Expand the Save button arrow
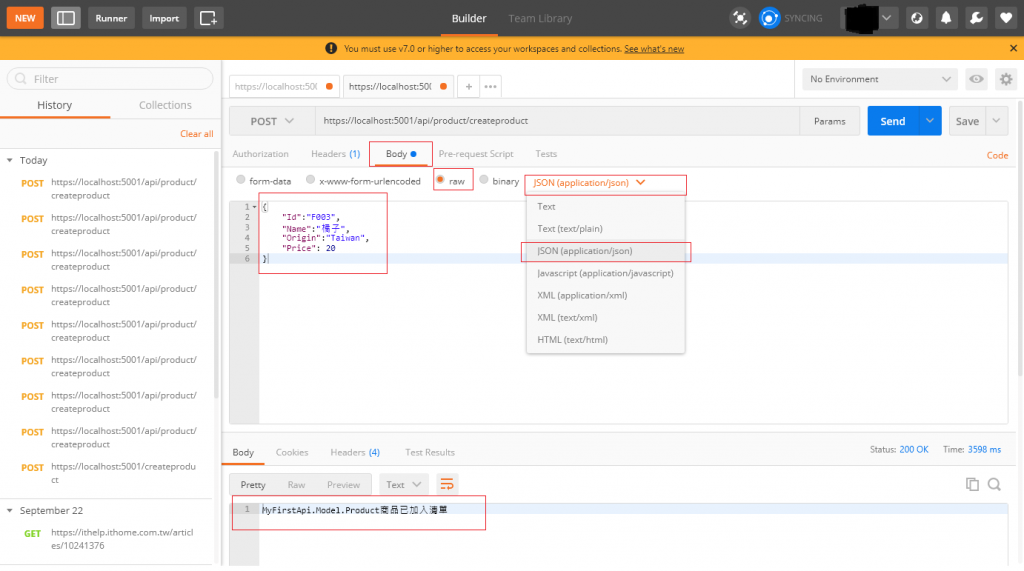The image size is (1024, 571). 996,121
